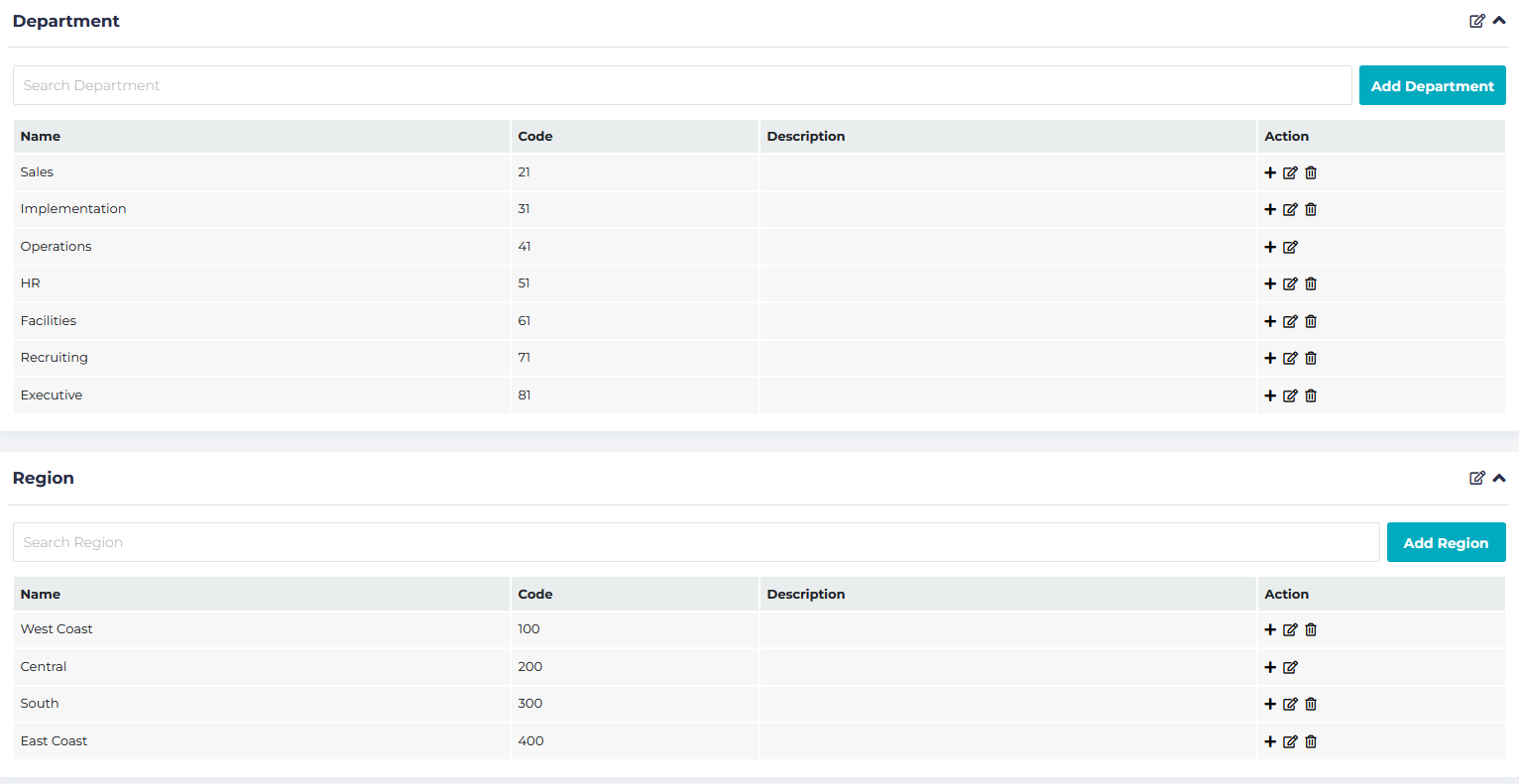The height and width of the screenshot is (784, 1519).
Task: Click the Add Region button
Action: 1446,543
